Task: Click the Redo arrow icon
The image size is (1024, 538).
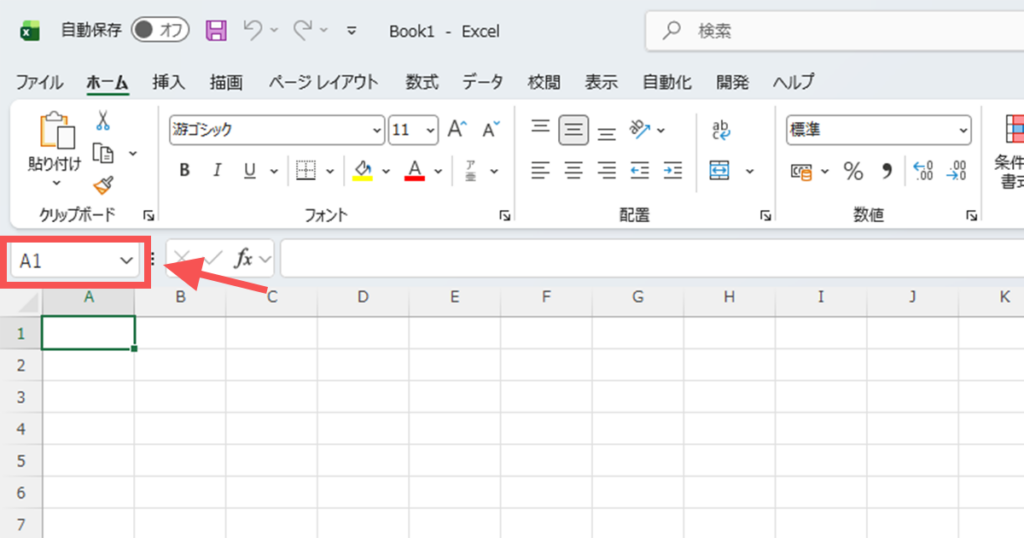Action: (x=302, y=30)
